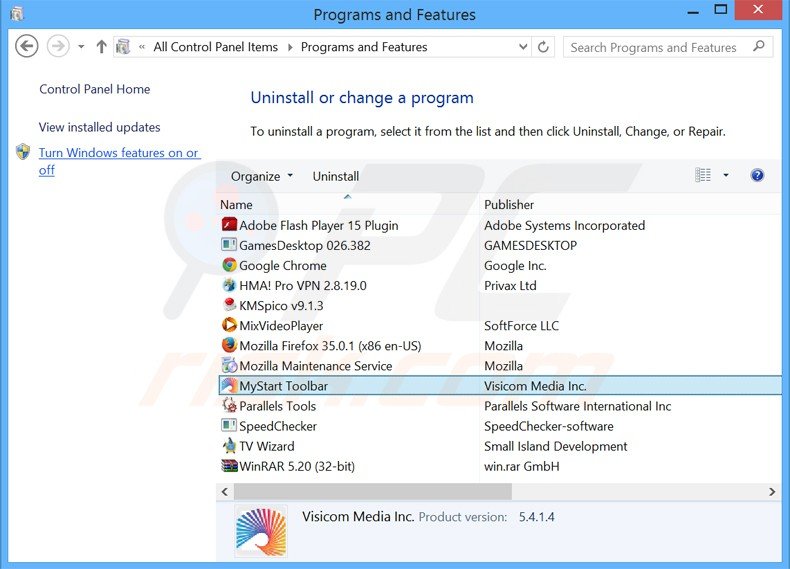Click the window's title bar system icon
The width and height of the screenshot is (790, 569).
(17, 14)
